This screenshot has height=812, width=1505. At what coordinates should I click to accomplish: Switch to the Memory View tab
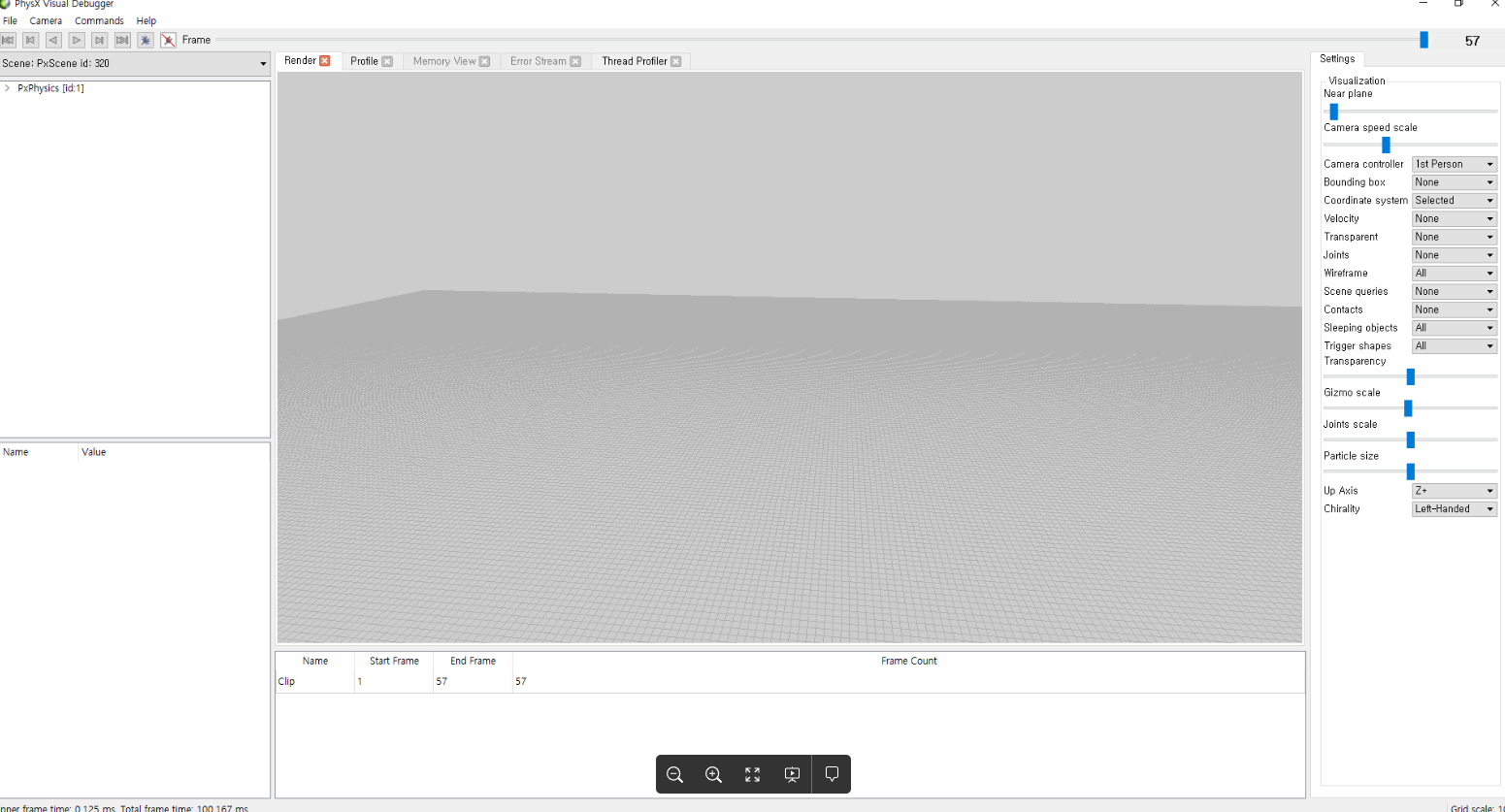pos(444,61)
